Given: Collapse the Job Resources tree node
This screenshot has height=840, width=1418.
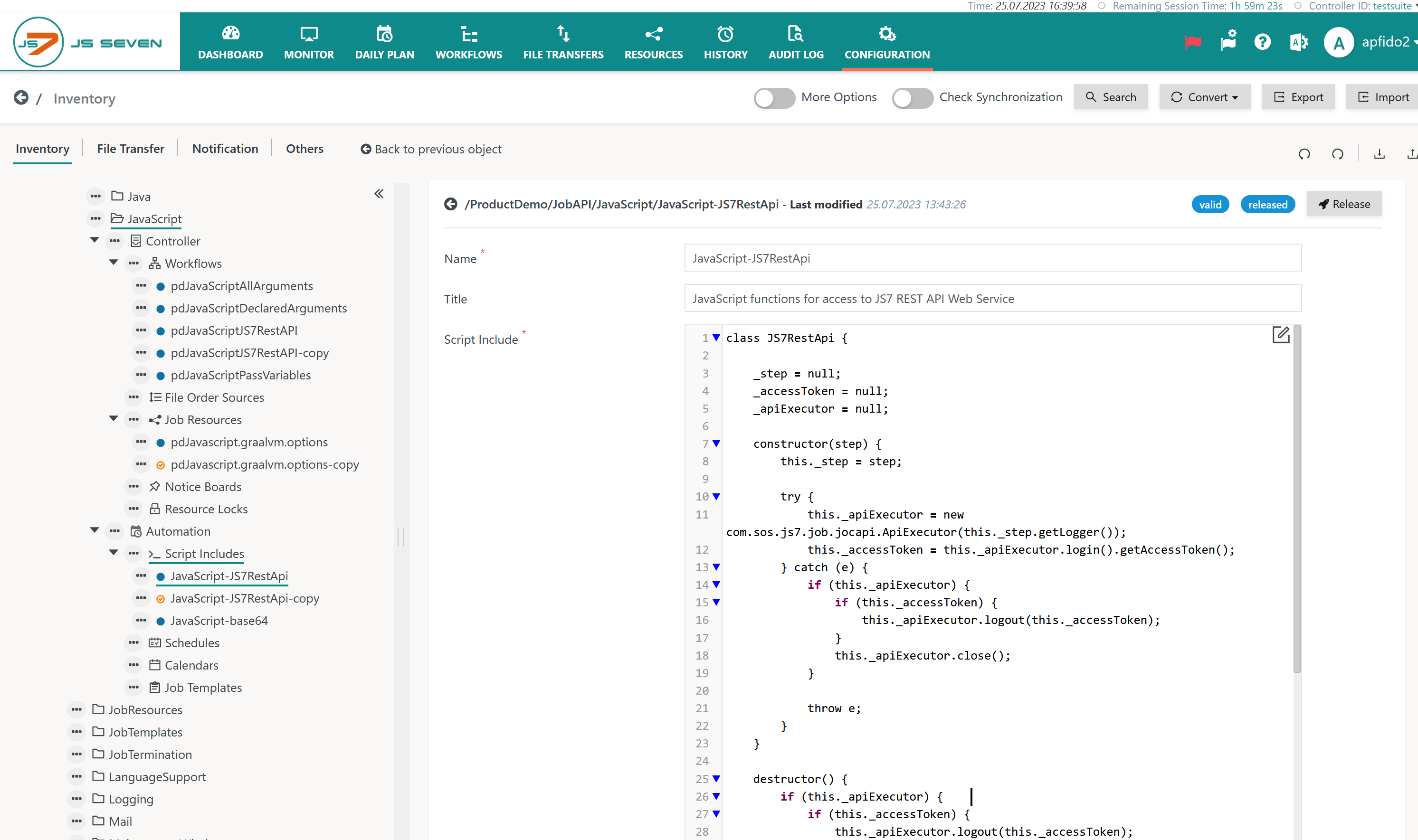Looking at the screenshot, I should [113, 419].
